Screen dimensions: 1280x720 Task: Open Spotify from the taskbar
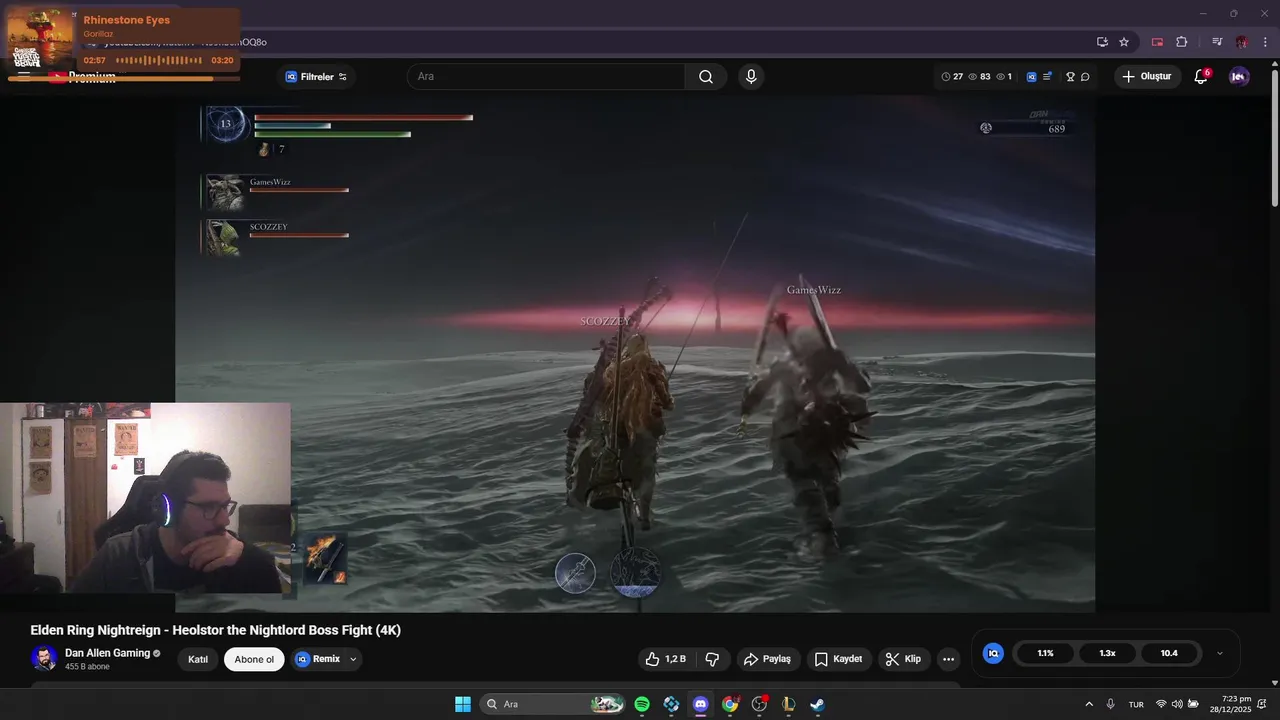click(x=642, y=704)
